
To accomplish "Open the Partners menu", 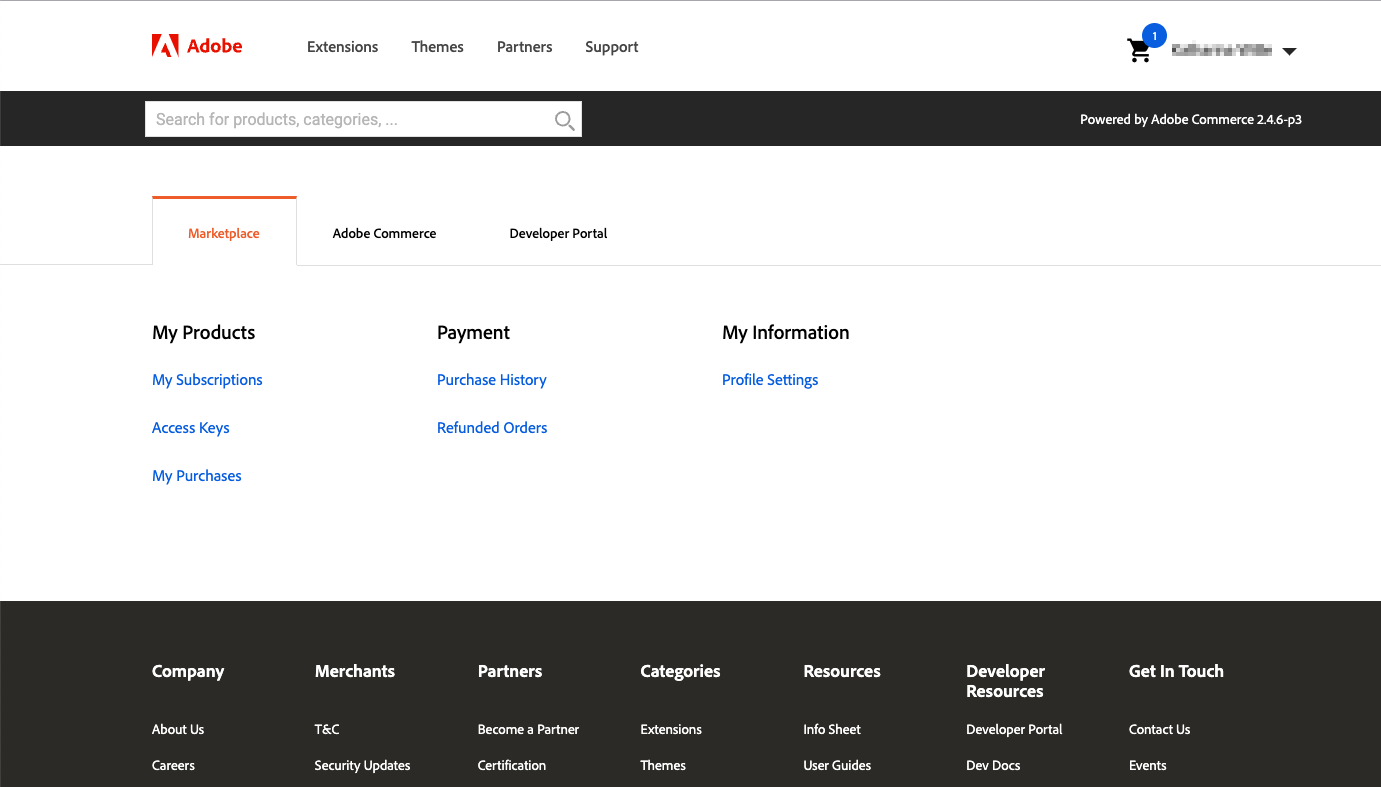I will click(524, 47).
